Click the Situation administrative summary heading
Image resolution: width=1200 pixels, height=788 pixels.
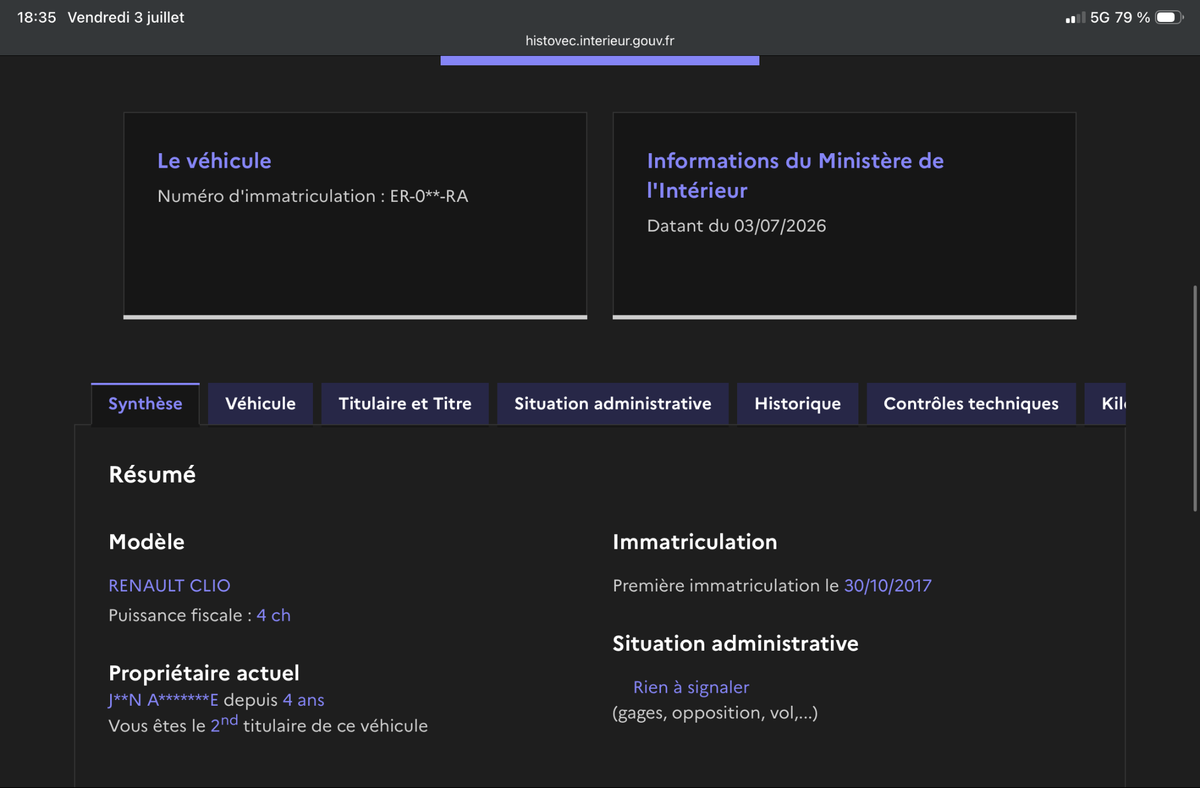(736, 643)
